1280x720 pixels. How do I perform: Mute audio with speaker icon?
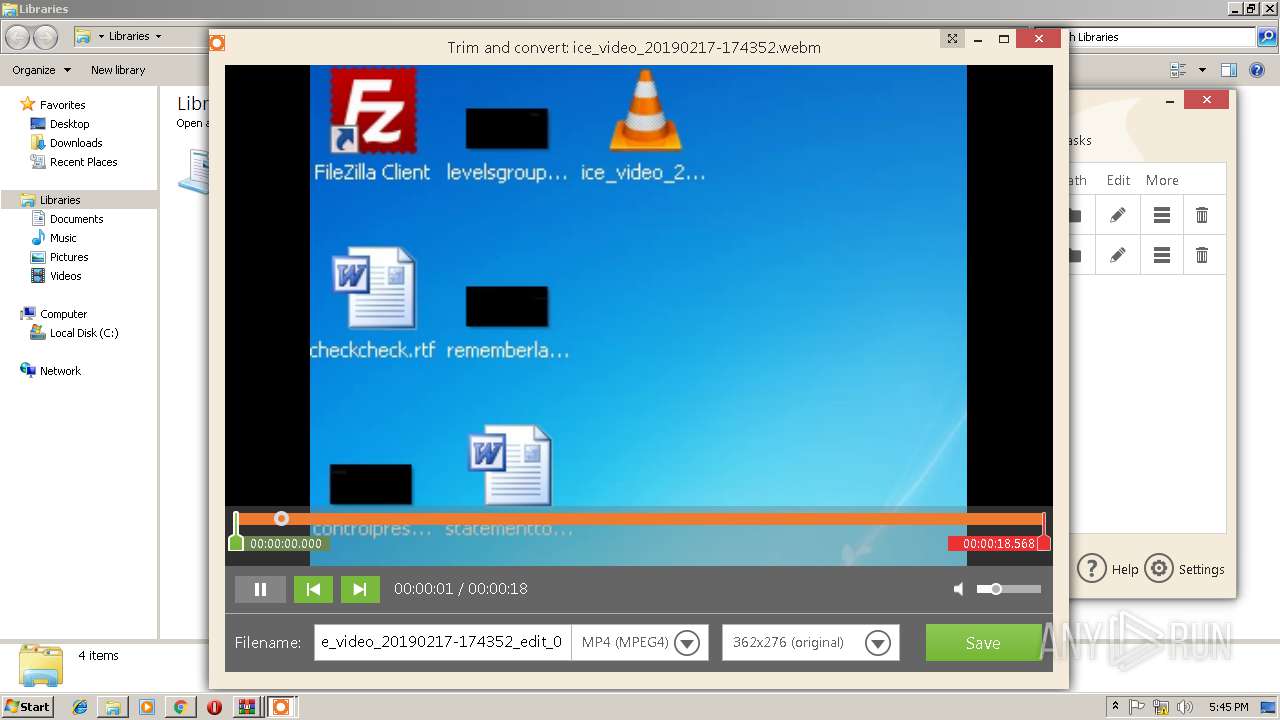pyautogui.click(x=958, y=589)
